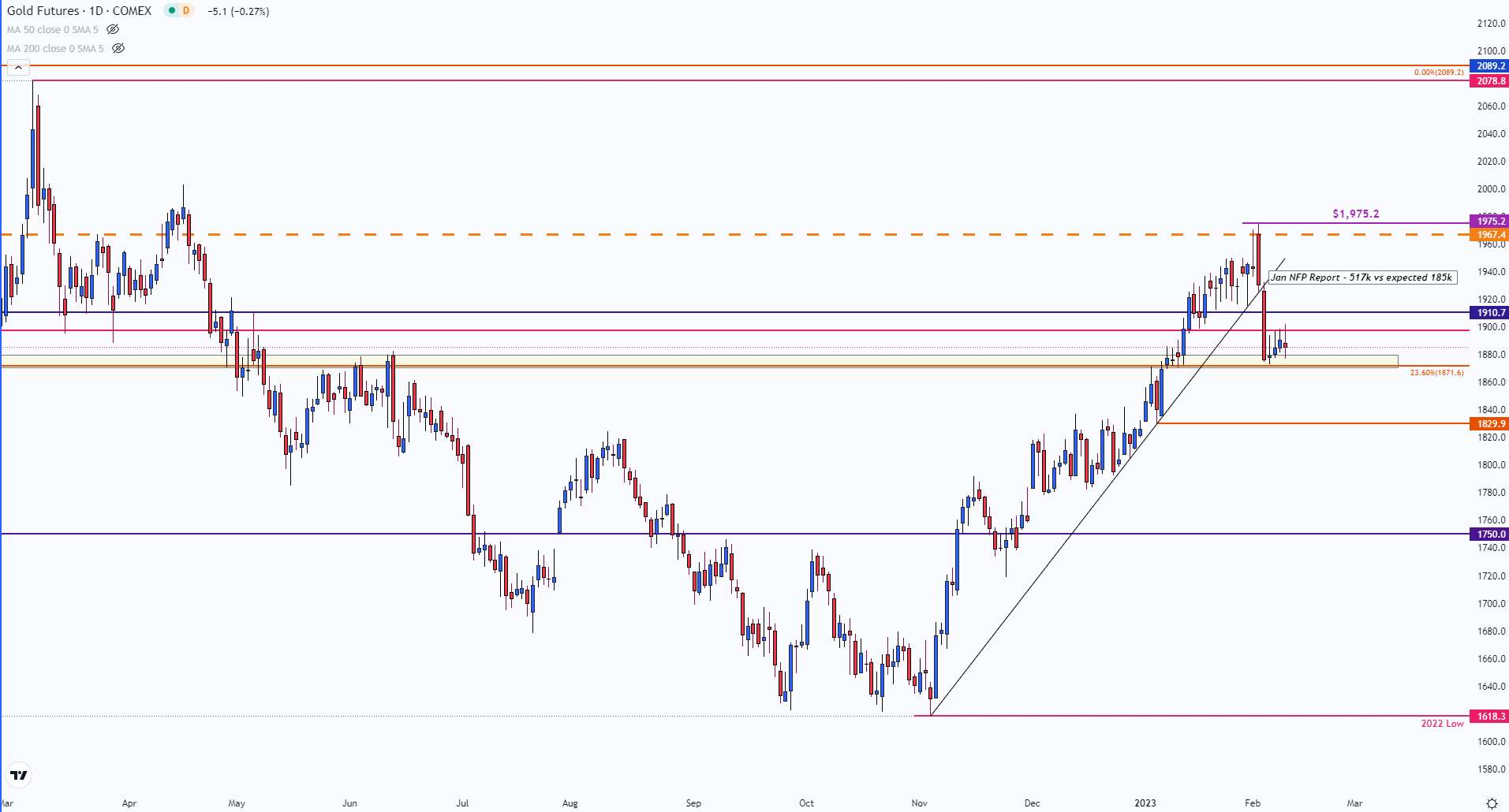Click the green market status dot
1509x812 pixels.
tap(170, 11)
